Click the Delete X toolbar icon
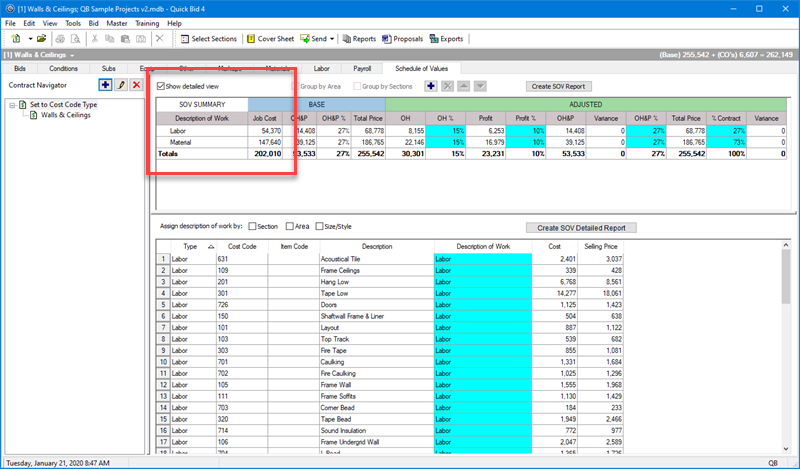The width and height of the screenshot is (800, 470). pos(160,39)
